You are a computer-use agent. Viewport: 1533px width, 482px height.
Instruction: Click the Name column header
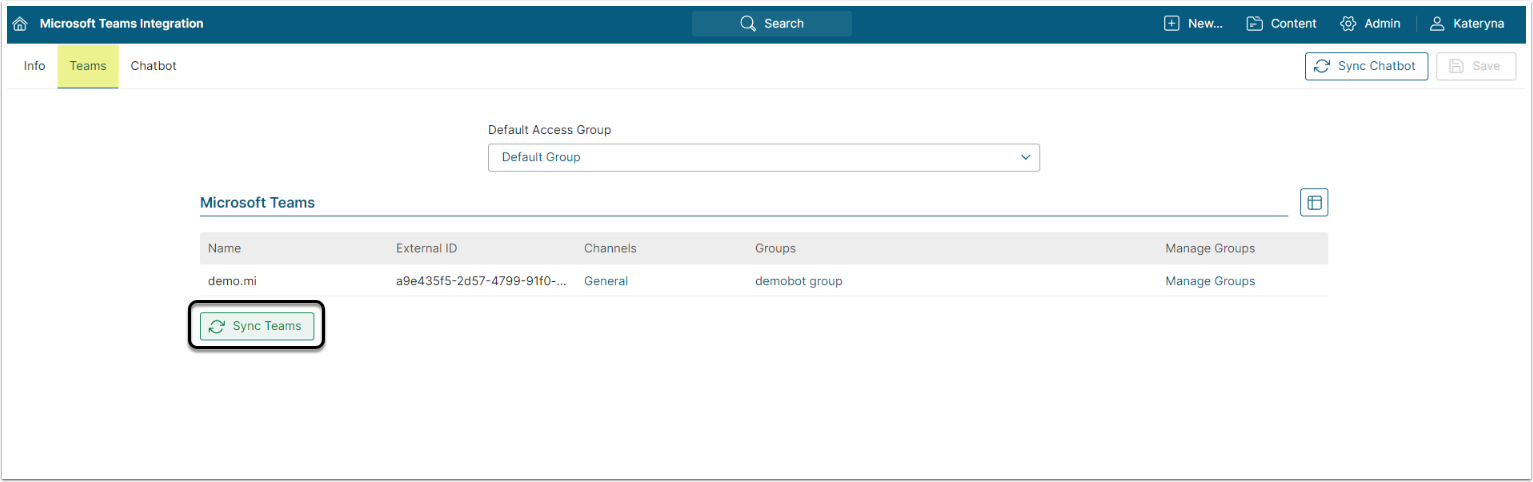point(224,248)
